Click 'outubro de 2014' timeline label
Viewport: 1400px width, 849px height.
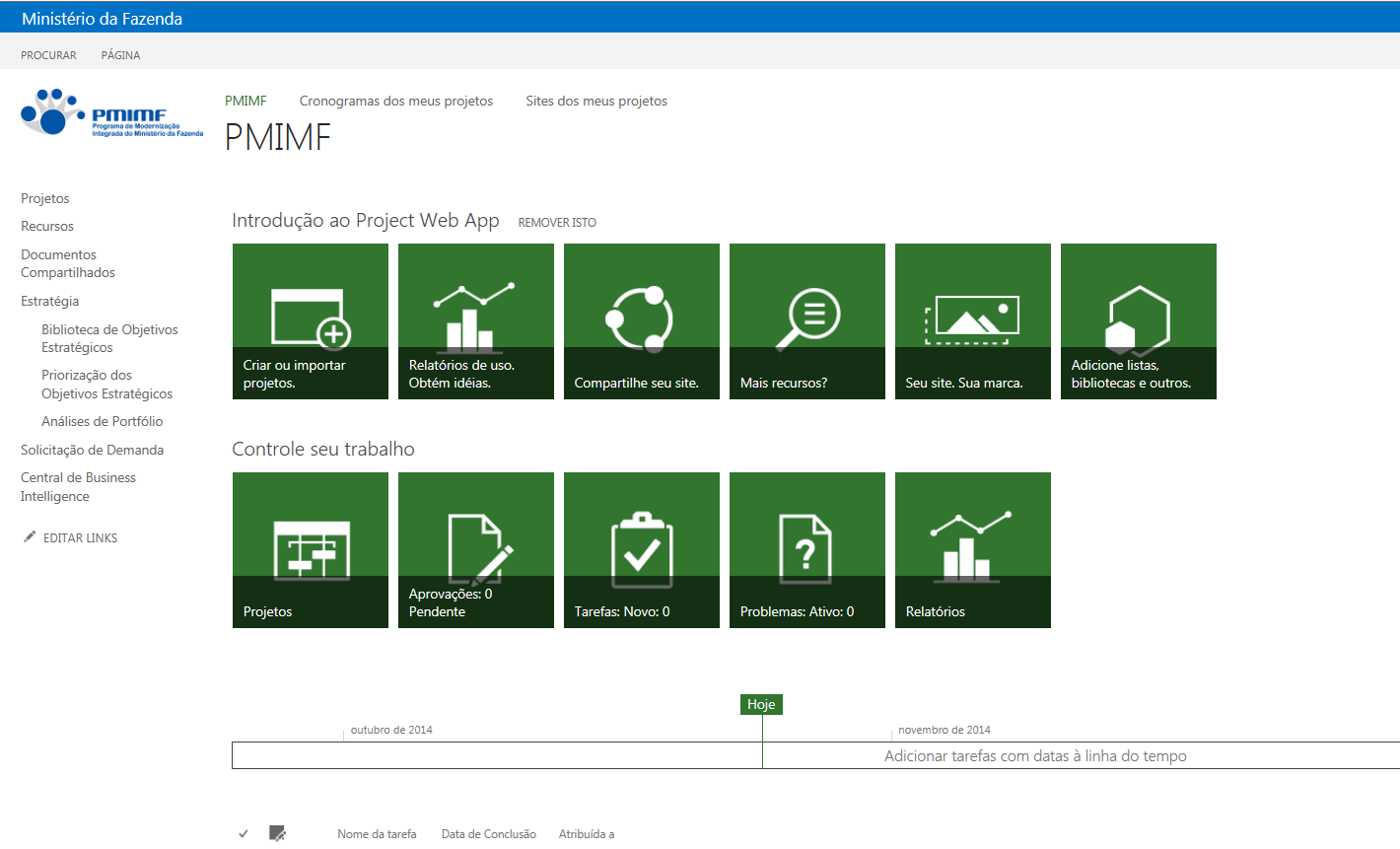click(391, 730)
